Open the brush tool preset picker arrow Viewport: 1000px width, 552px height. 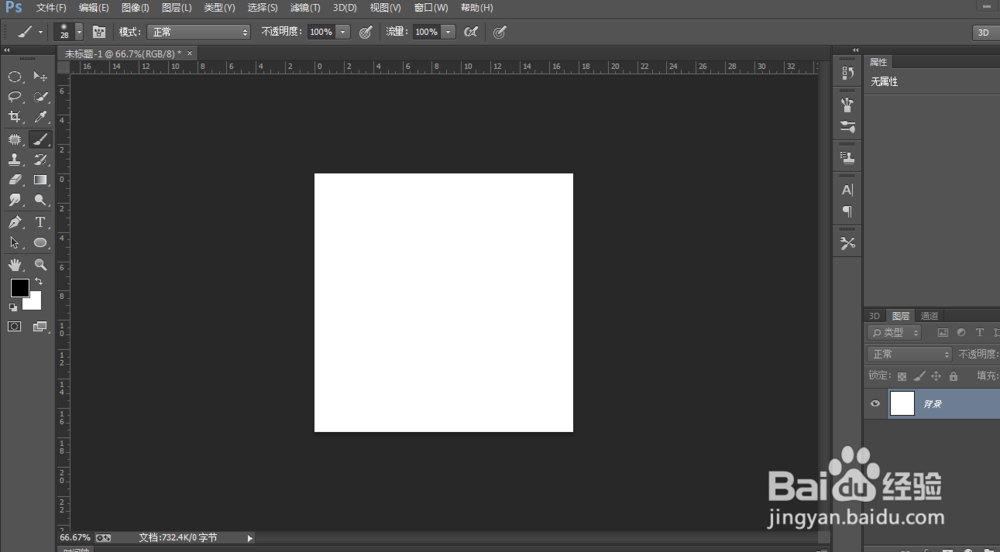click(41, 32)
